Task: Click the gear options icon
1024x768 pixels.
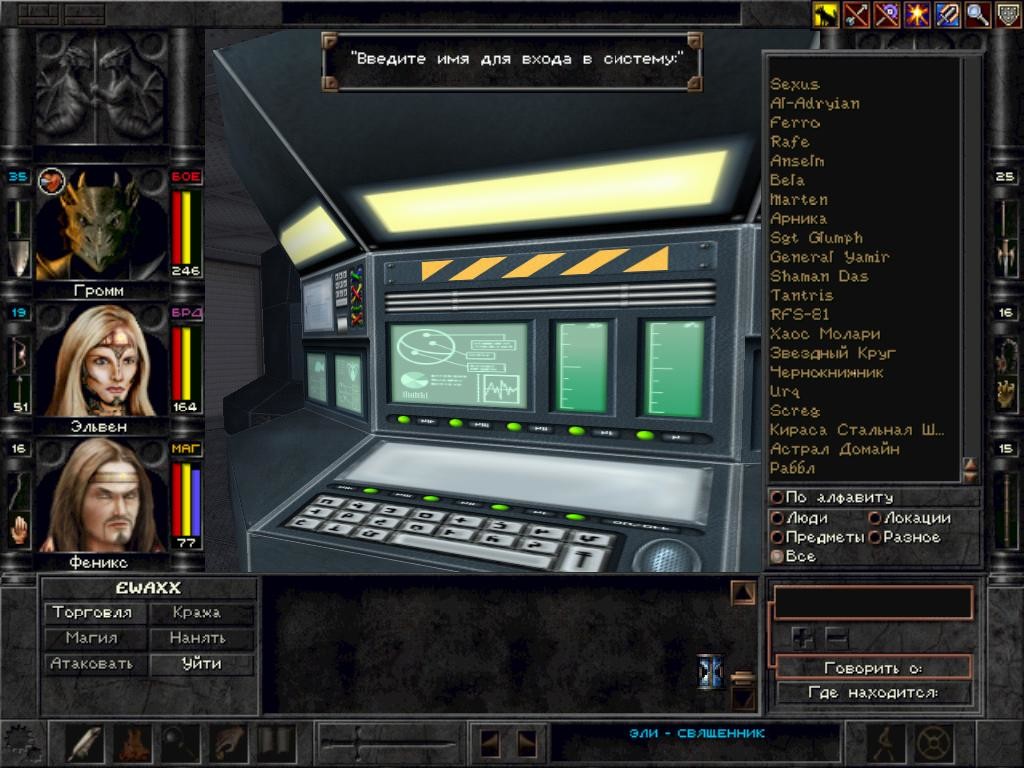Action: [23, 743]
